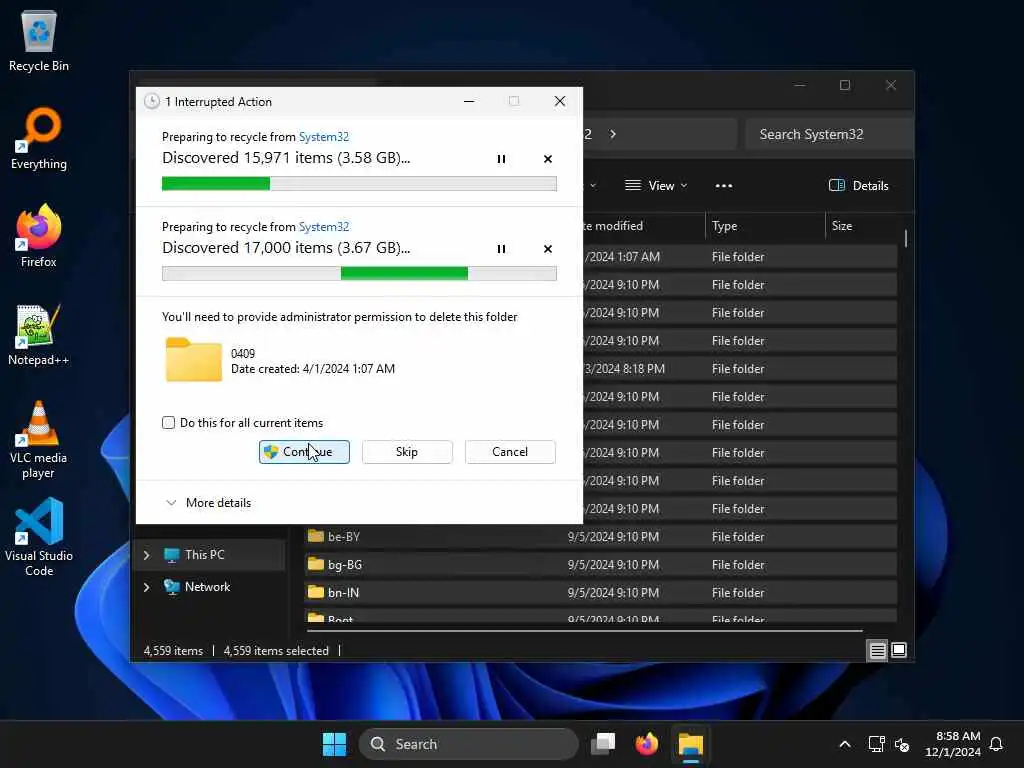Image resolution: width=1024 pixels, height=768 pixels.
Task: Open Firefox desktop shortcut
Action: pos(39,236)
